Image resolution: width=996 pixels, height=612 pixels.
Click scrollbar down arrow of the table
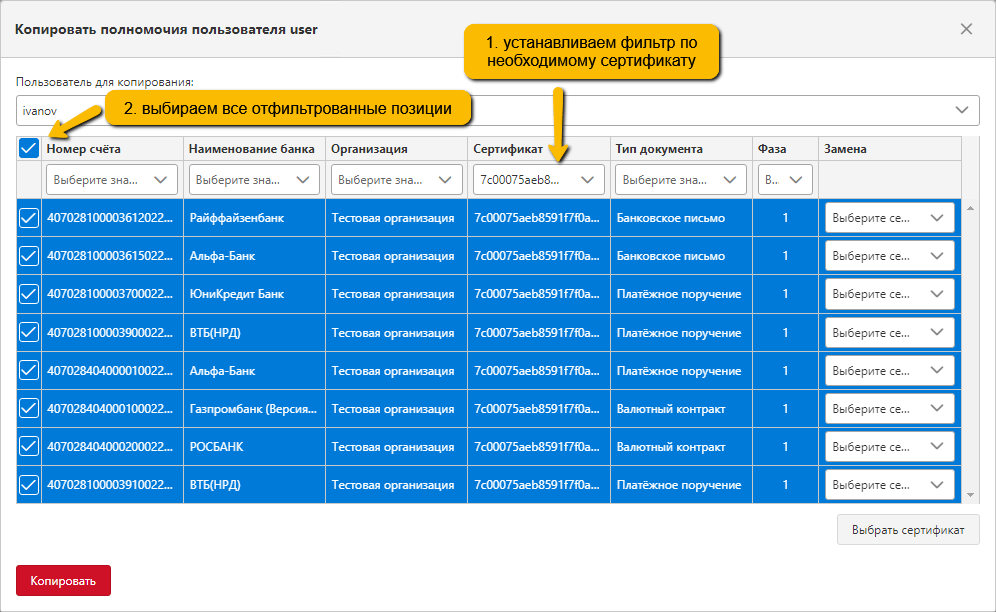(970, 494)
